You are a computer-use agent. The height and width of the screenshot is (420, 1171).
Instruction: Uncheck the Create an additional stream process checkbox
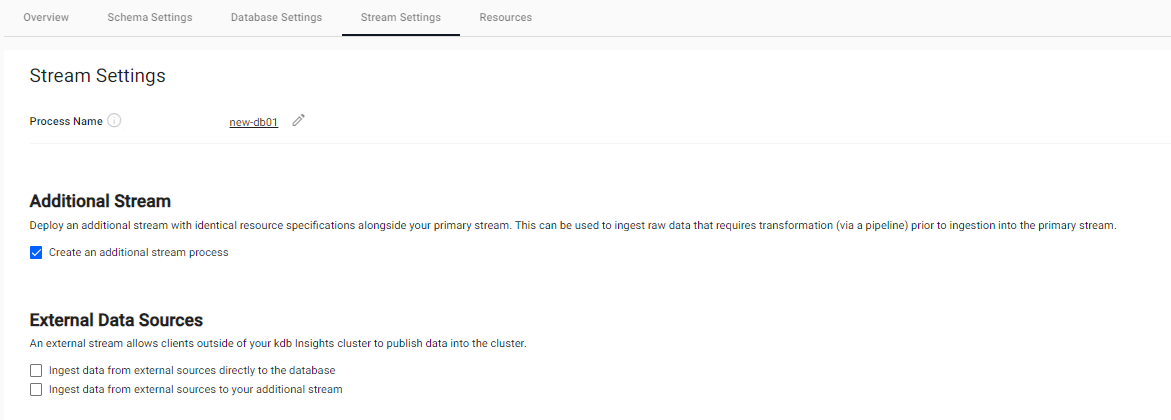pos(36,253)
